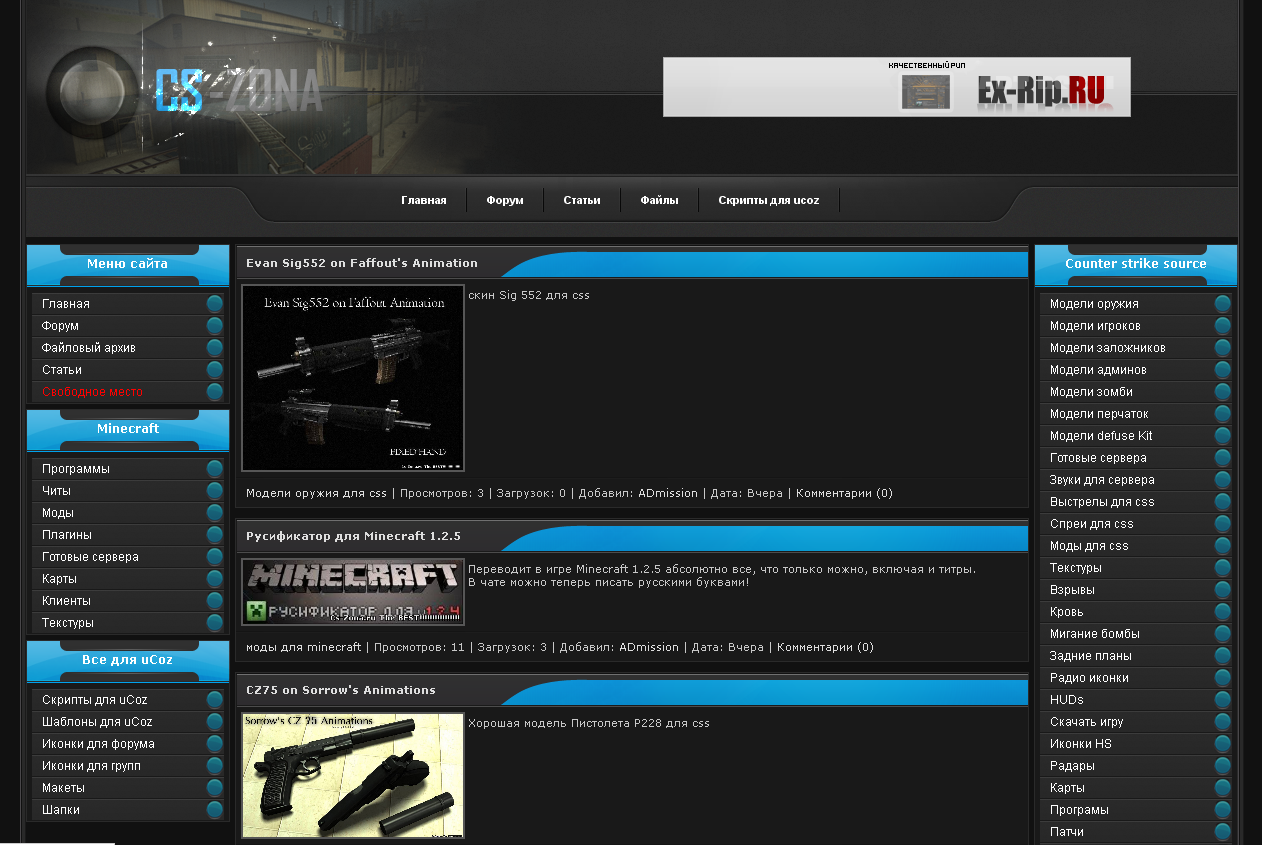
Task: Open Модели перчаток in the right sidebar
Action: coord(1099,414)
